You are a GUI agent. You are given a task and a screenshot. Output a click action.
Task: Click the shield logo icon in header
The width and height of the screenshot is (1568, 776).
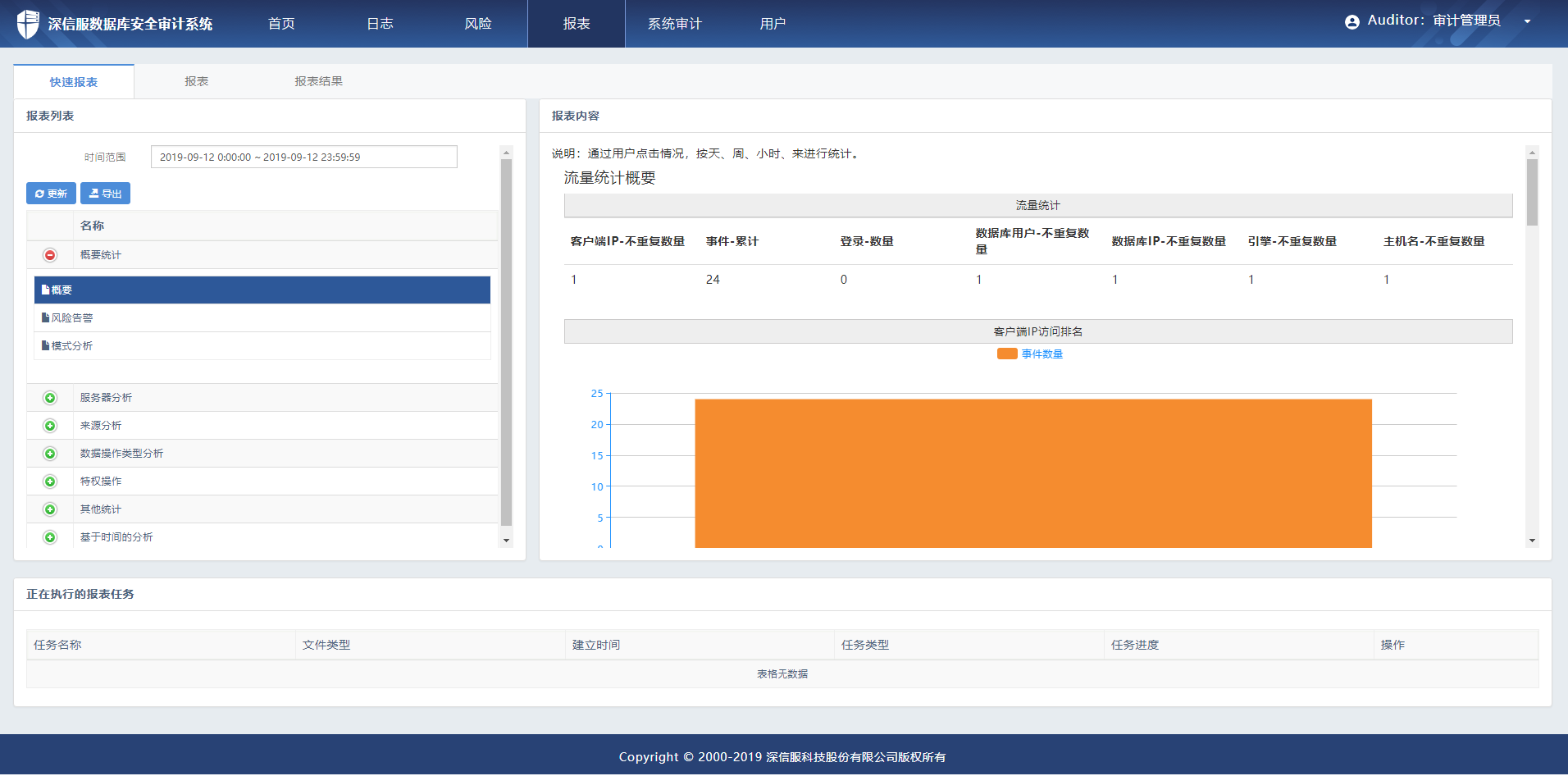(28, 24)
